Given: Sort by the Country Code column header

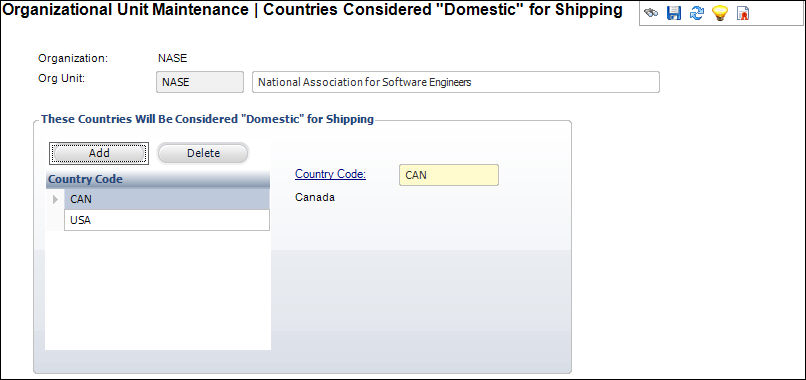Looking at the screenshot, I should (x=157, y=179).
